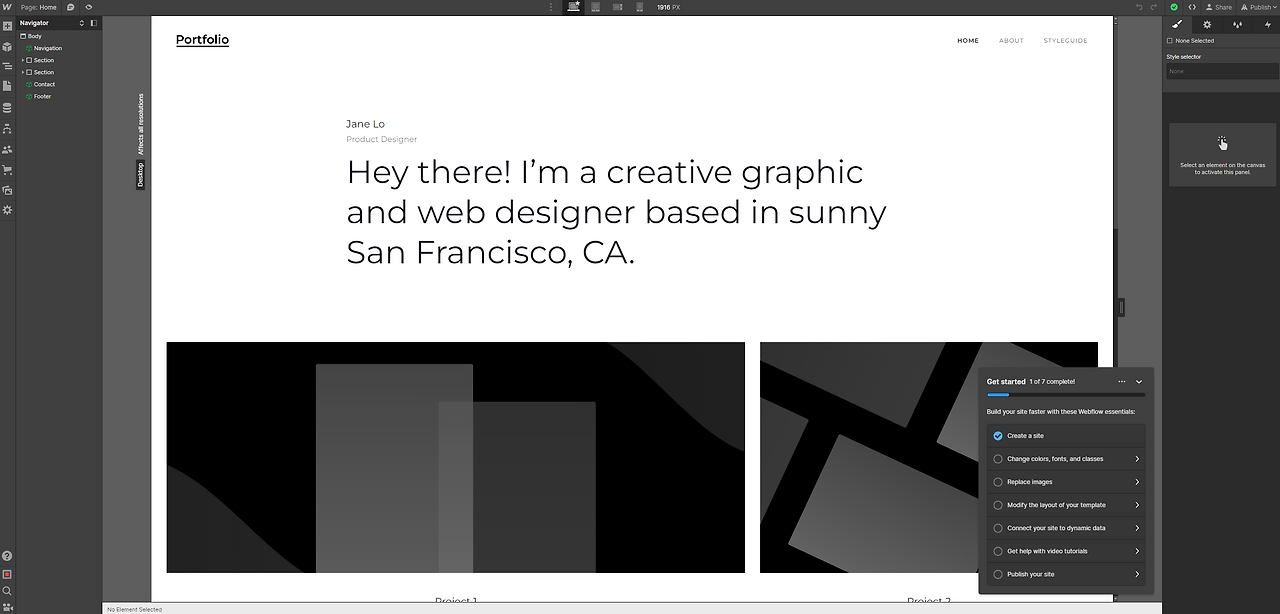Click the Get started progress bar
1280x614 pixels.
(1065, 395)
